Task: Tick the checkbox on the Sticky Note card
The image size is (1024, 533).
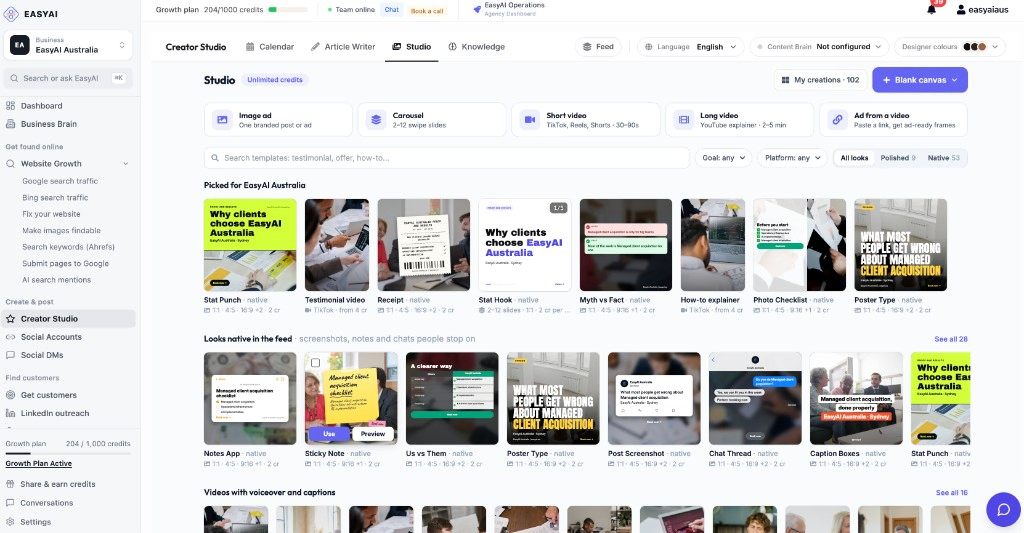Action: [315, 363]
